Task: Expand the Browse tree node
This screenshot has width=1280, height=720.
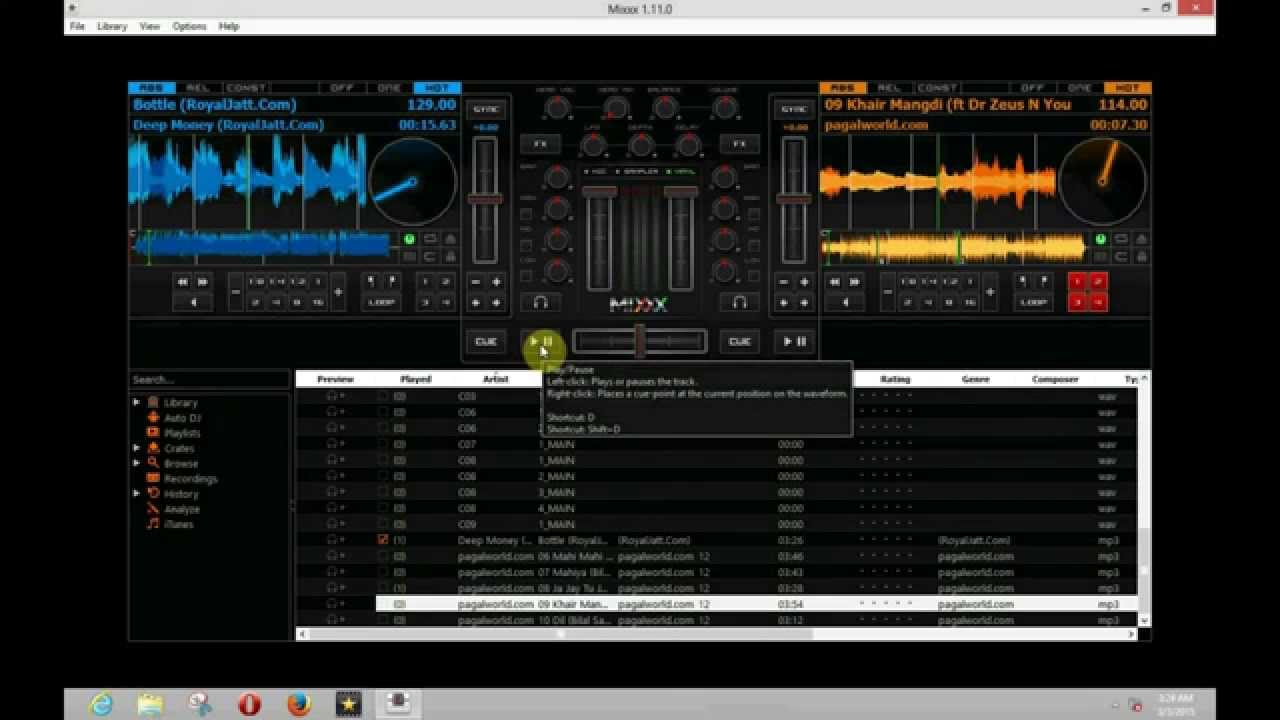Action: 137,463
